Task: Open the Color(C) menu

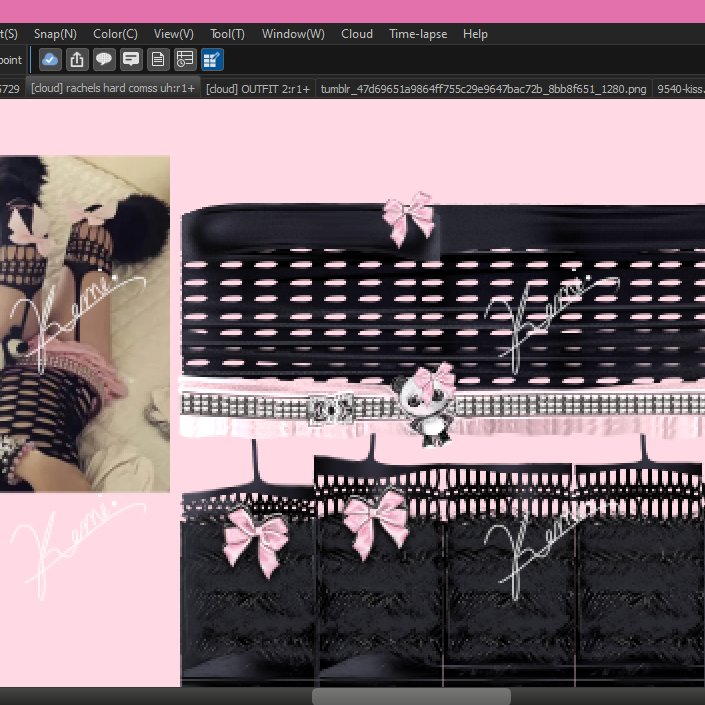Action: coord(115,34)
